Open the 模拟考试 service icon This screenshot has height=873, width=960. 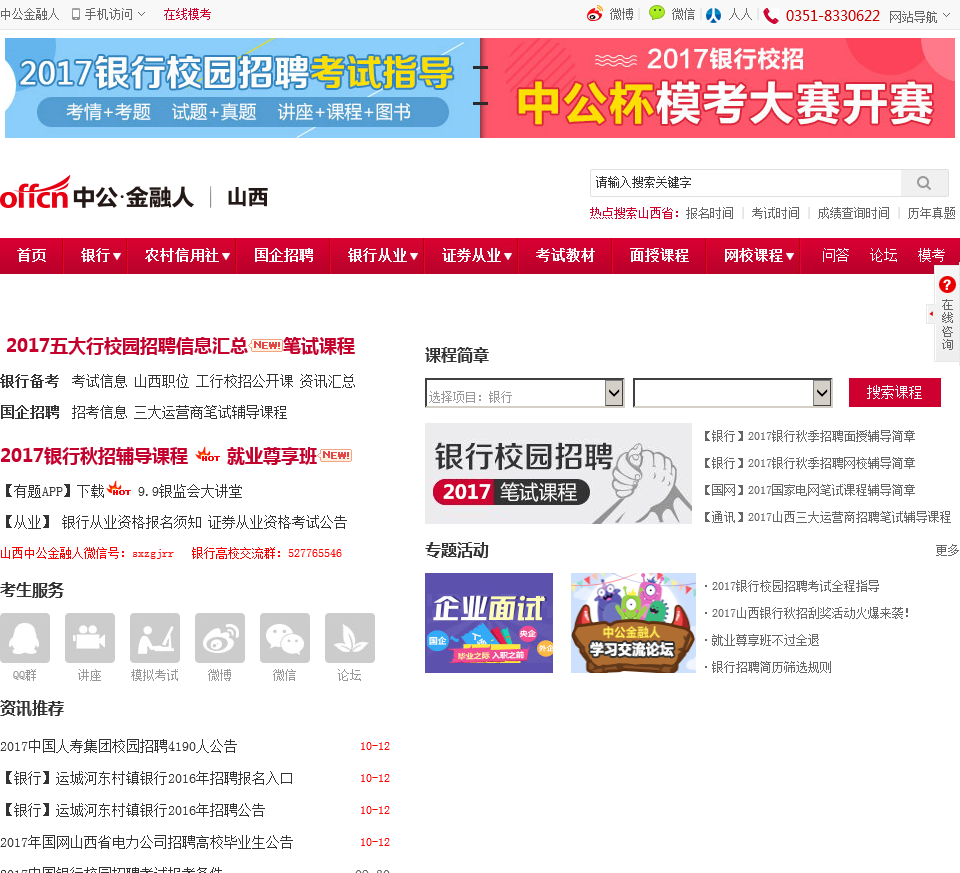pyautogui.click(x=155, y=638)
